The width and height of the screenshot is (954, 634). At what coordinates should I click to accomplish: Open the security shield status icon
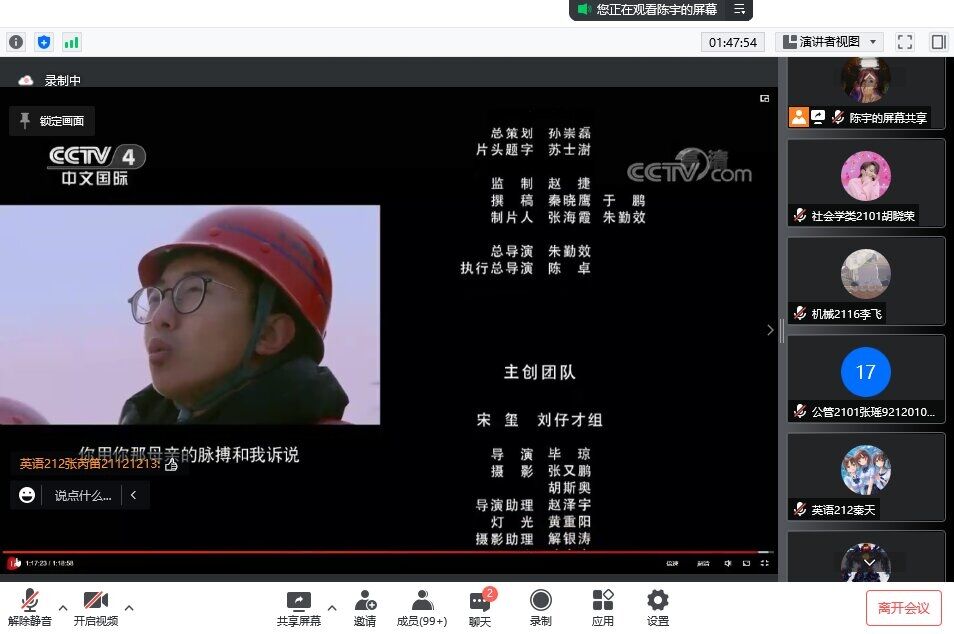[x=43, y=42]
